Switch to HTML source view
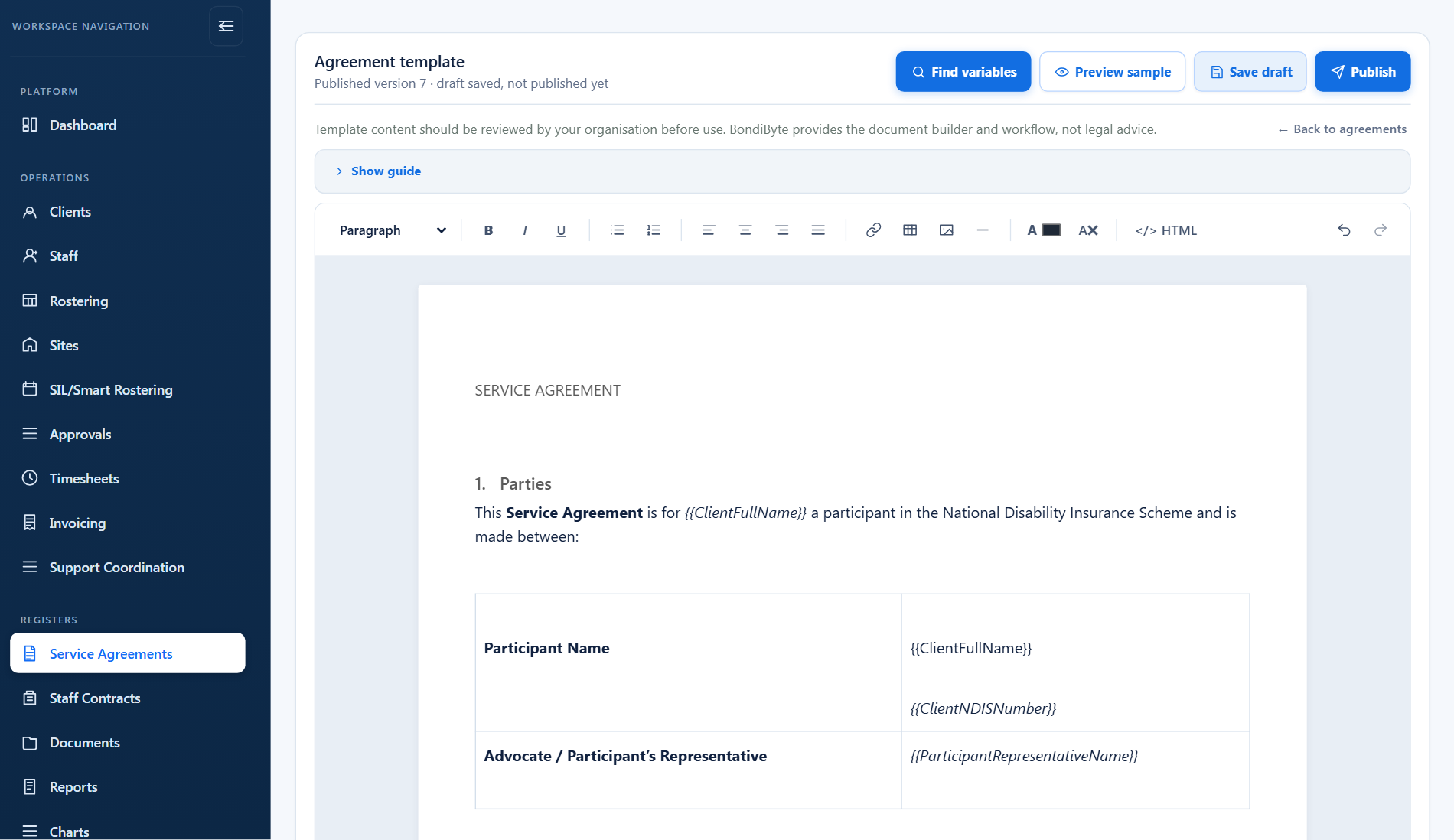Screen dimensions: 1454x840 (1165, 230)
